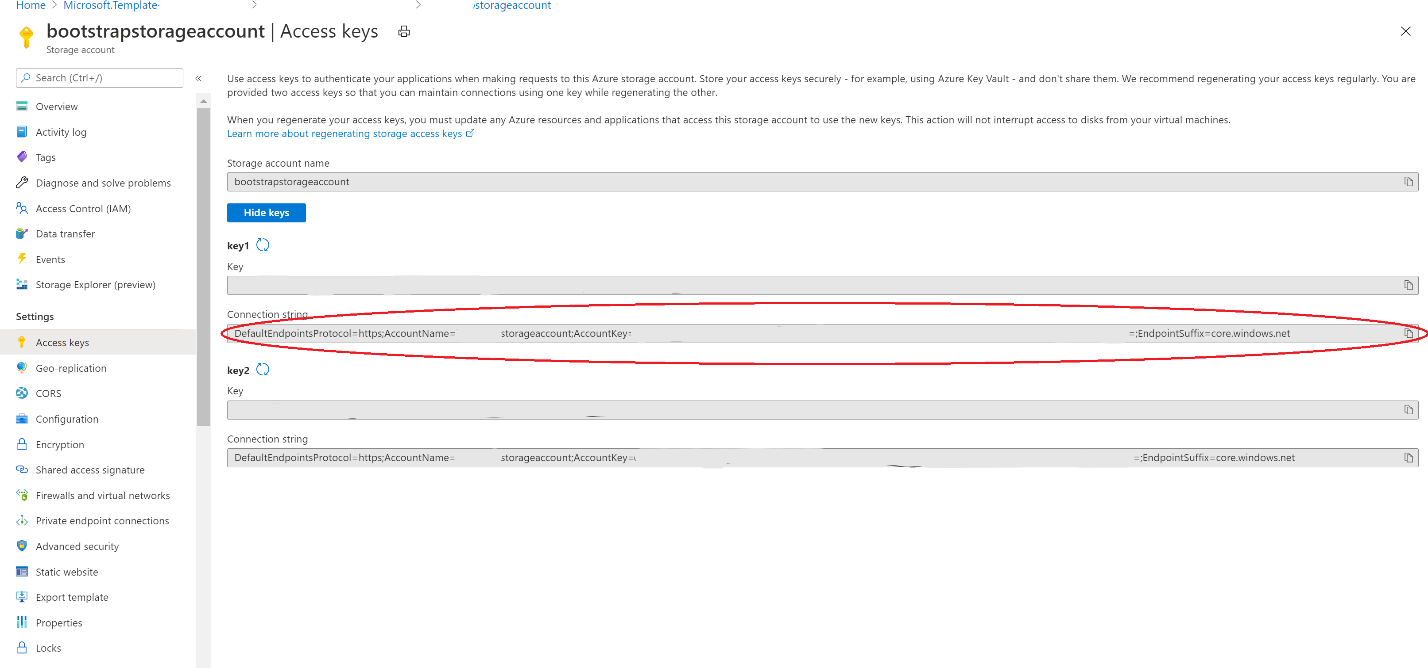Screen dimensions: 1428x668
Task: Click the Events lightning icon
Action: [22, 259]
